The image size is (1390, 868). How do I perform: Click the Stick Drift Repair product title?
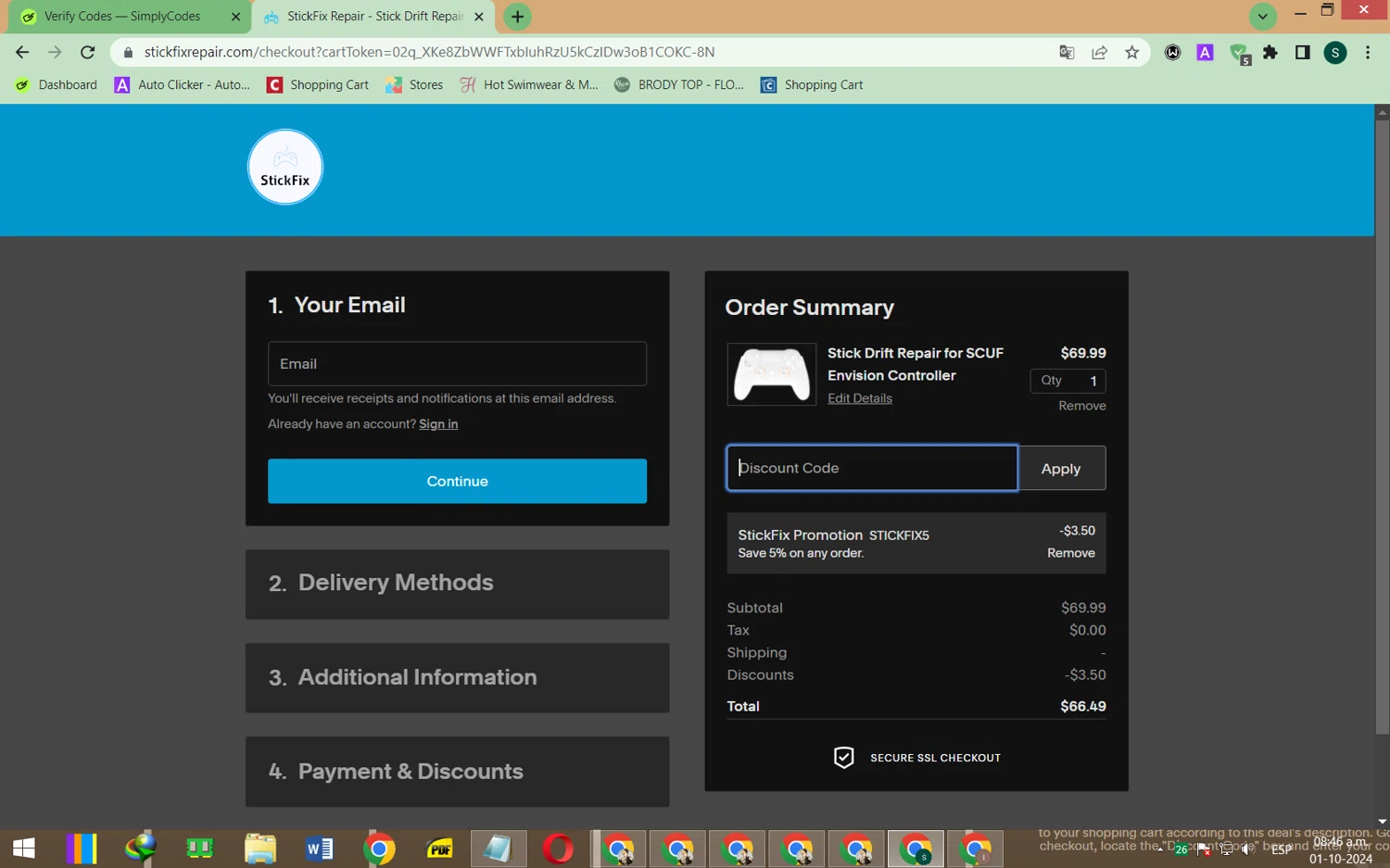pos(916,364)
